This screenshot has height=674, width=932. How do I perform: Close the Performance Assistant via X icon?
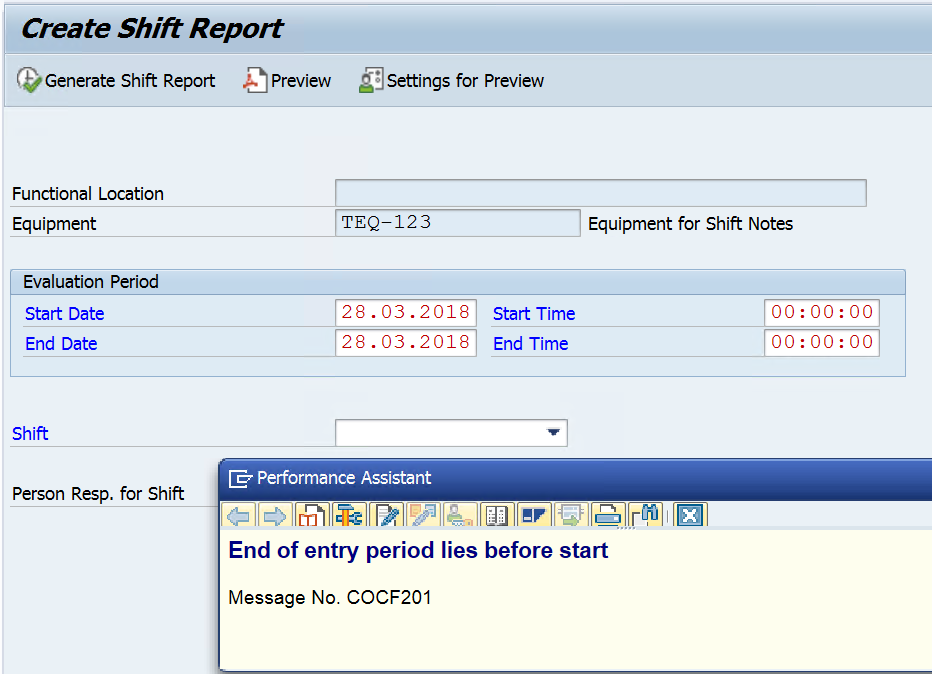(690, 515)
